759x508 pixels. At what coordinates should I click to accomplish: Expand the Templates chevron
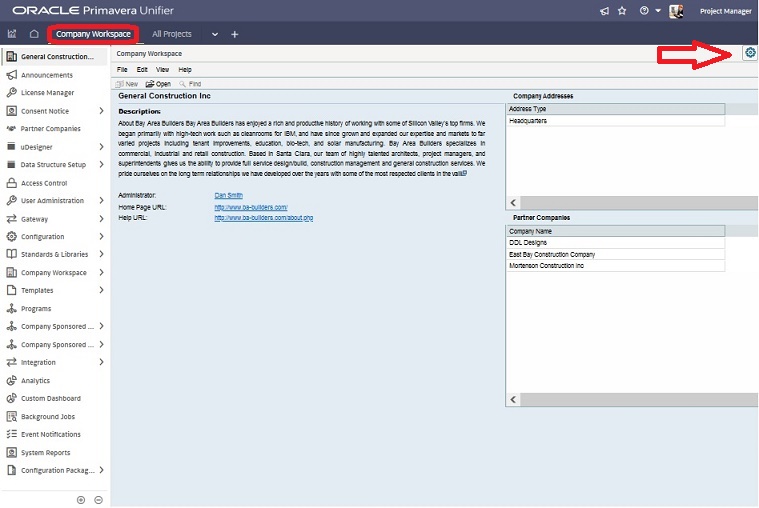101,290
